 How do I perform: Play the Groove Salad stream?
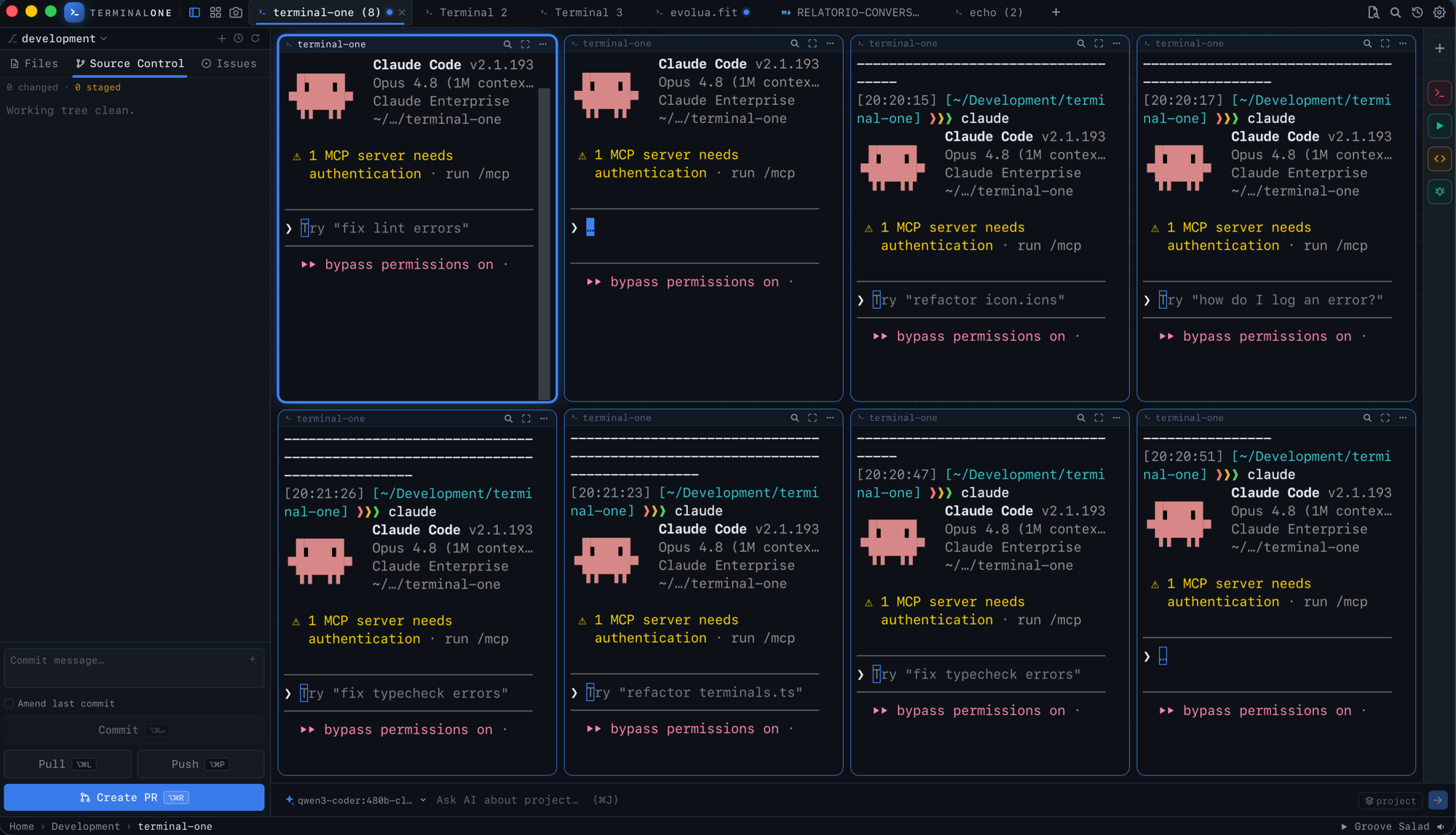[x=1344, y=826]
